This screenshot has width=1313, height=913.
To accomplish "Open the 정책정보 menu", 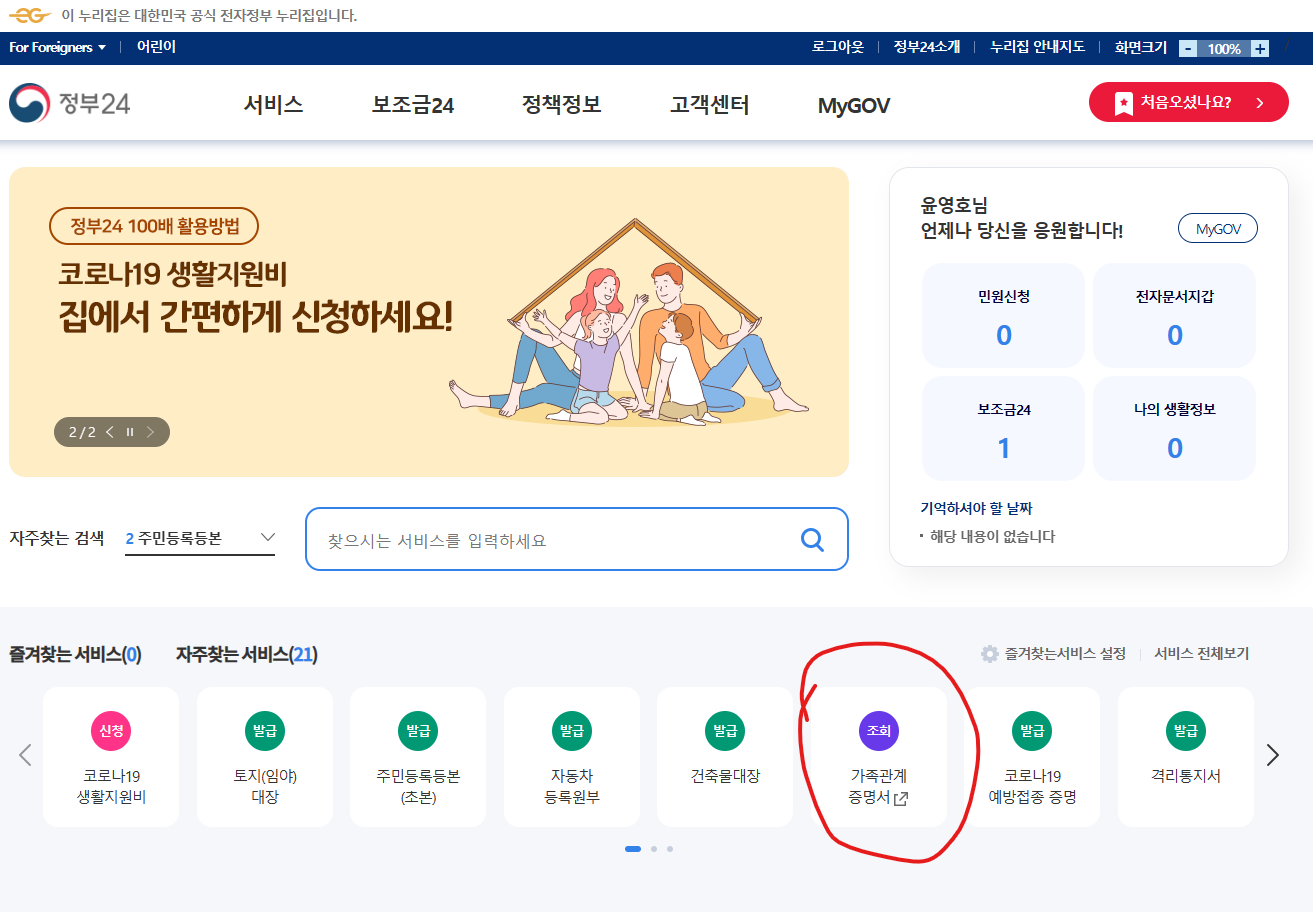I will click(x=561, y=105).
